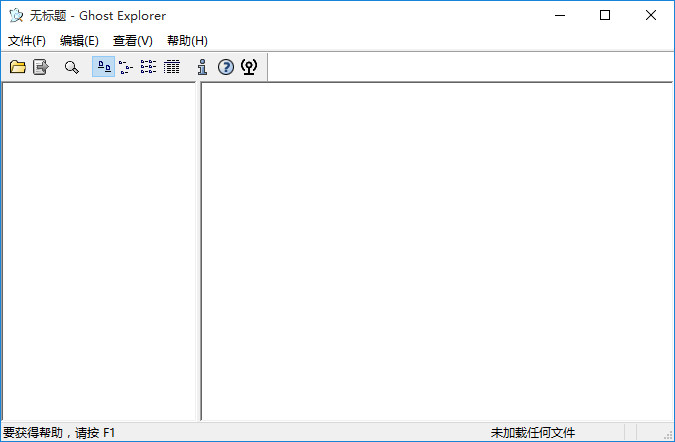Click inside the empty left folder tree pane
The width and height of the screenshot is (675, 442).
point(98,250)
